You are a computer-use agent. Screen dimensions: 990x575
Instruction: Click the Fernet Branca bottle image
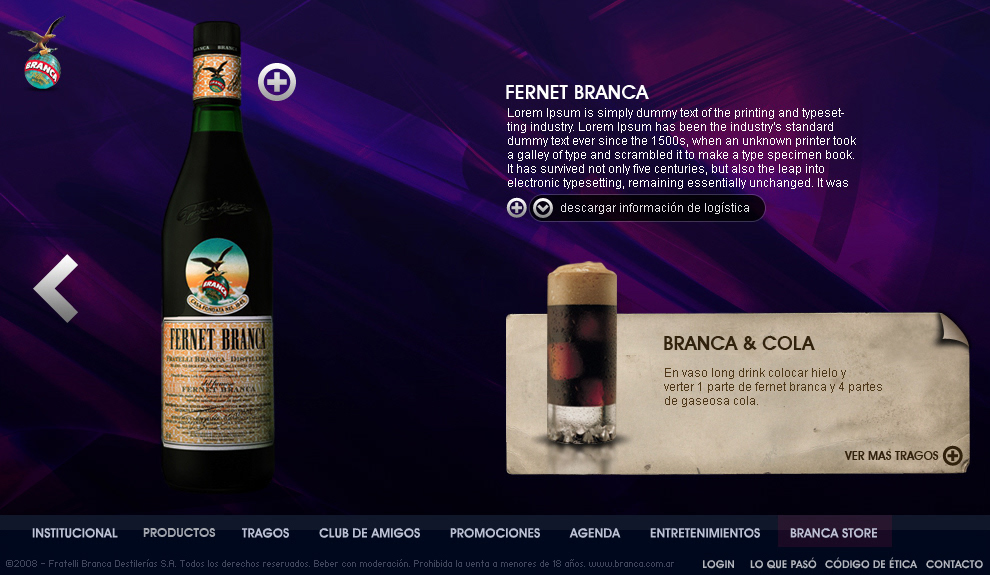[x=218, y=256]
